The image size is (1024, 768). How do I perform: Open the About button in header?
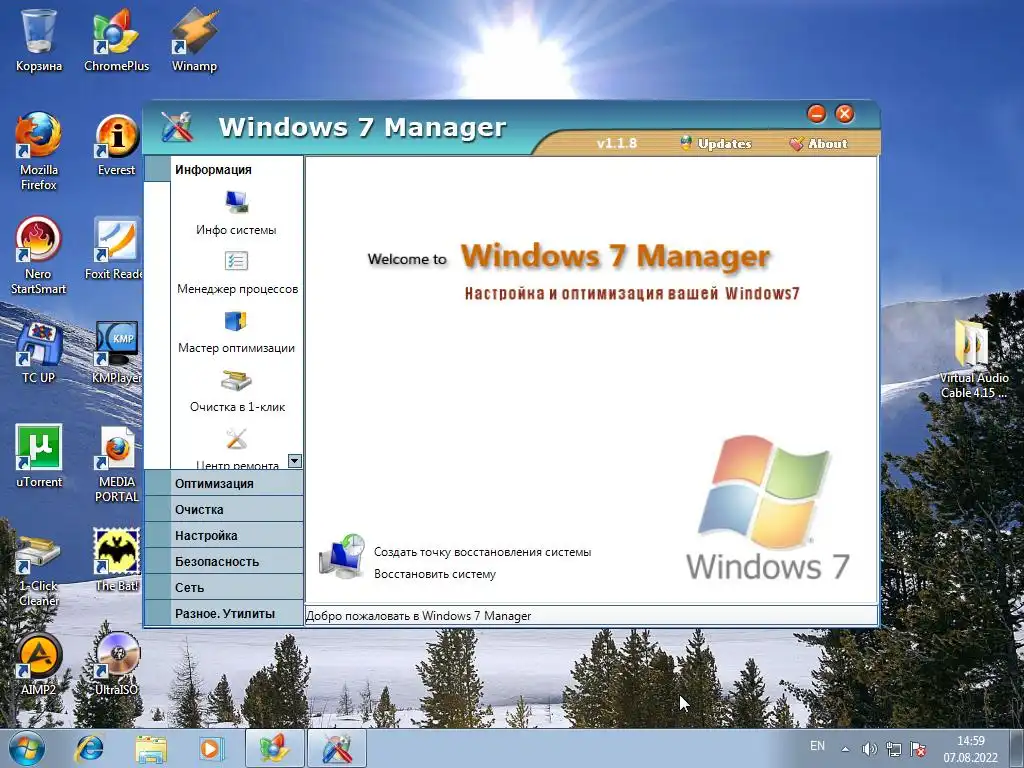click(819, 144)
